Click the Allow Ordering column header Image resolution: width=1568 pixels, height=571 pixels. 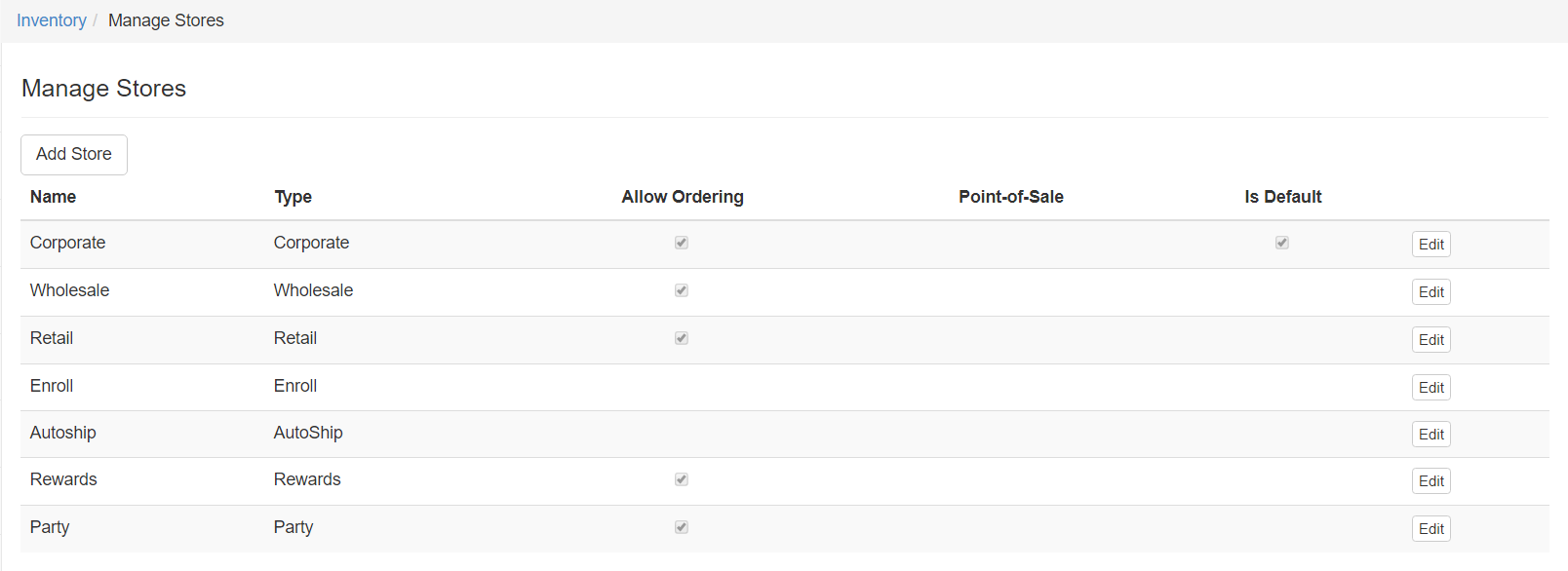[683, 197]
